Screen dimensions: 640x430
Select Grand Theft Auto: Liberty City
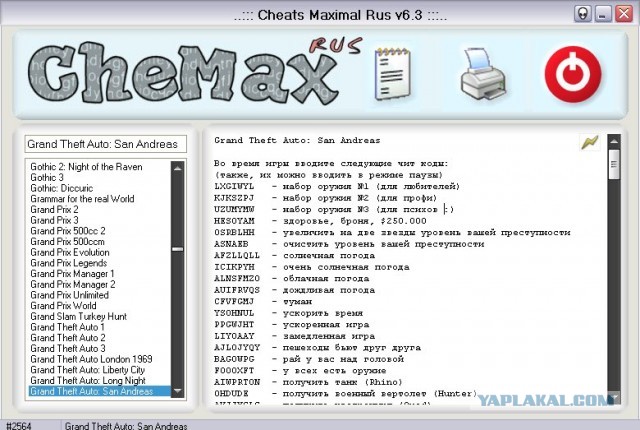coord(88,370)
